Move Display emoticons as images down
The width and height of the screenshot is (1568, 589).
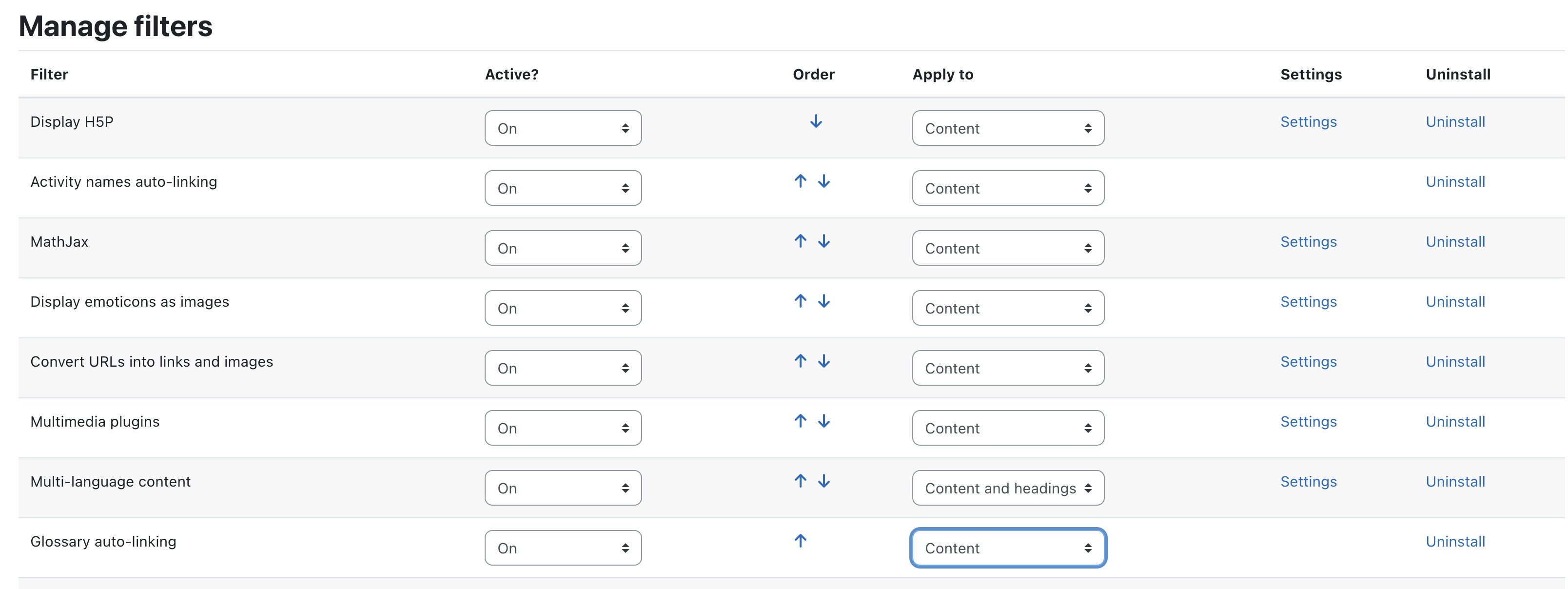click(823, 301)
